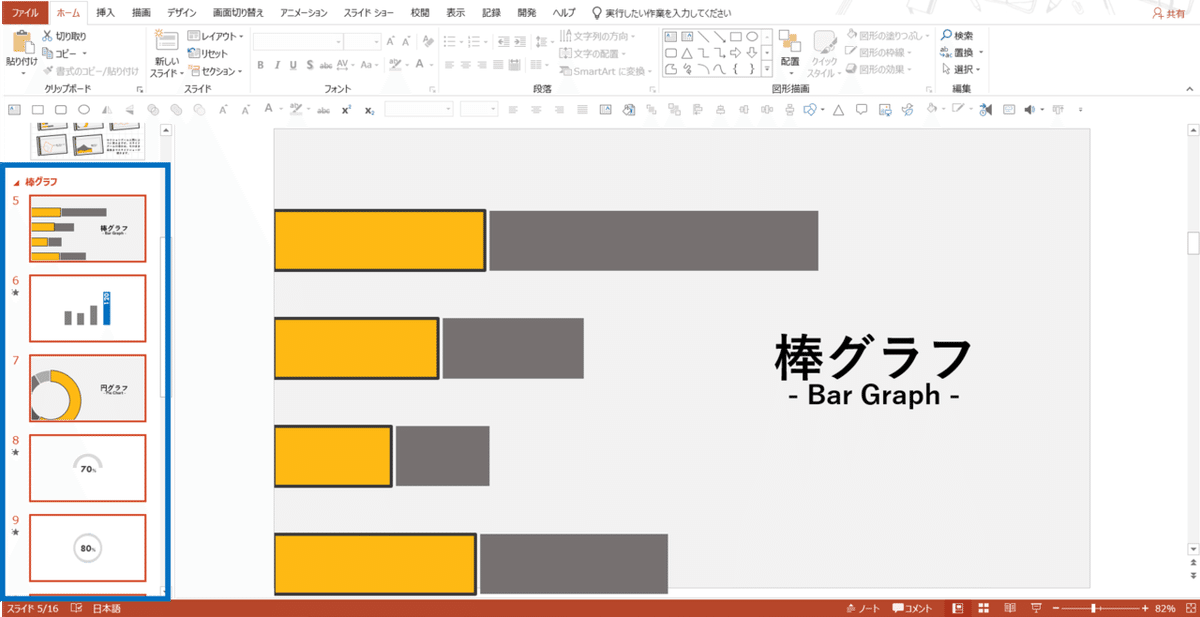Toggle Italic formatting
The width and height of the screenshot is (1200, 617).
point(277,65)
